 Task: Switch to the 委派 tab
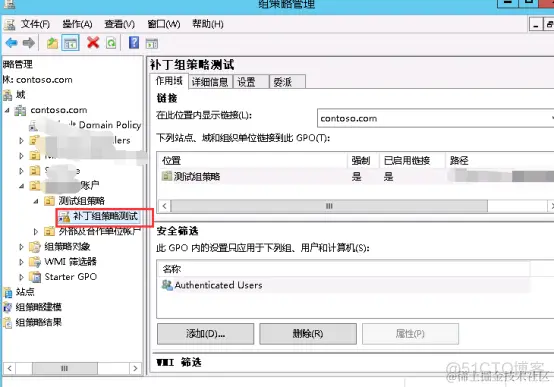pos(287,82)
